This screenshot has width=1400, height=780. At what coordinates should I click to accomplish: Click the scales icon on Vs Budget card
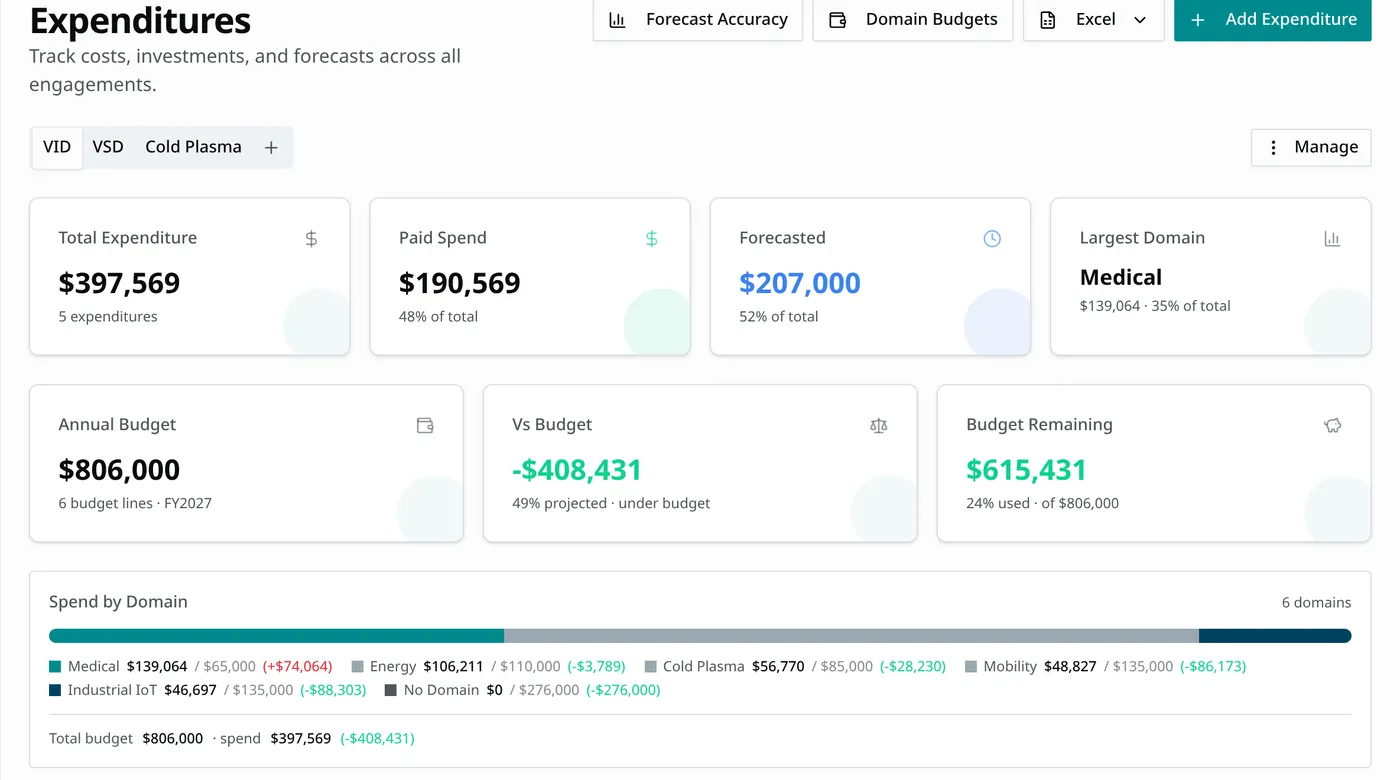pos(879,426)
